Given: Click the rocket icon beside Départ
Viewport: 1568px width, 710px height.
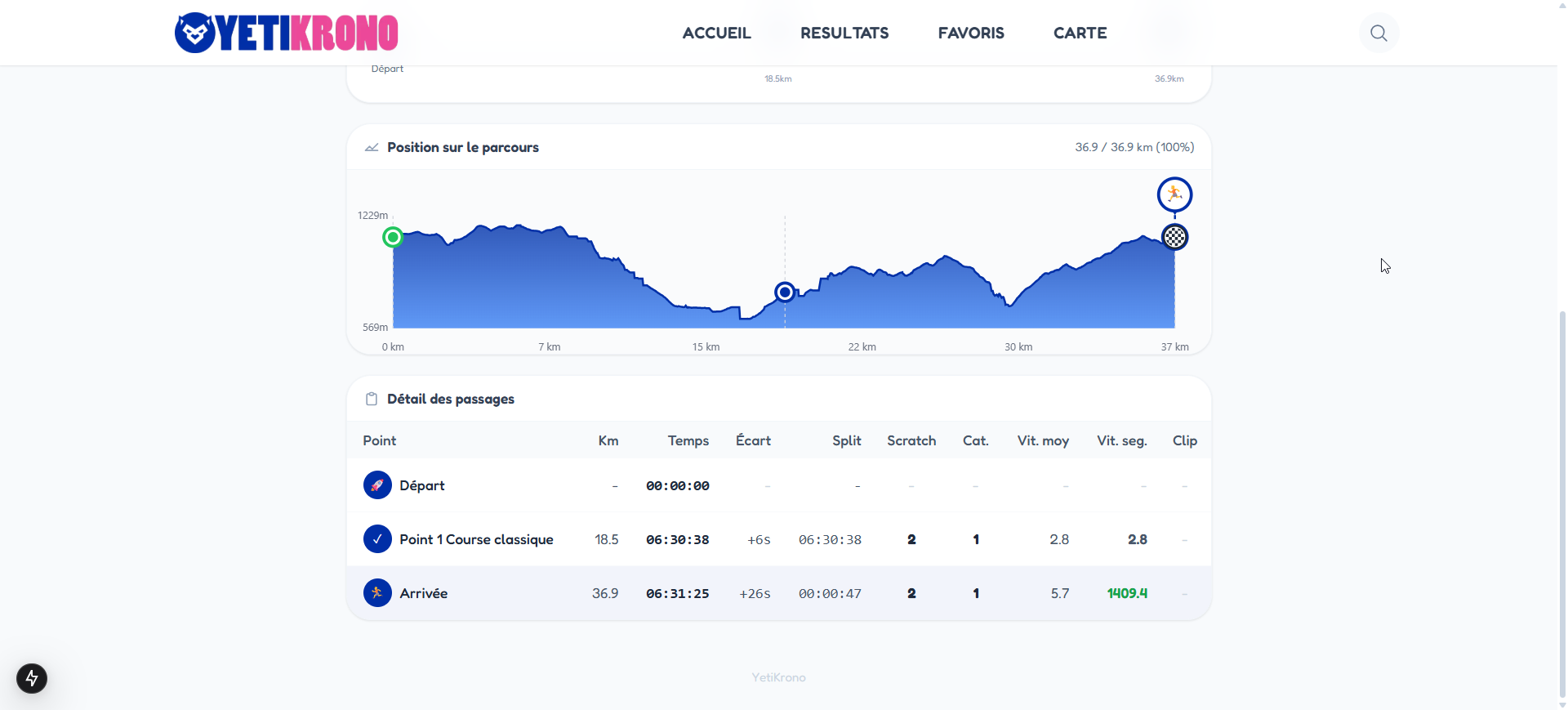Looking at the screenshot, I should [x=377, y=485].
